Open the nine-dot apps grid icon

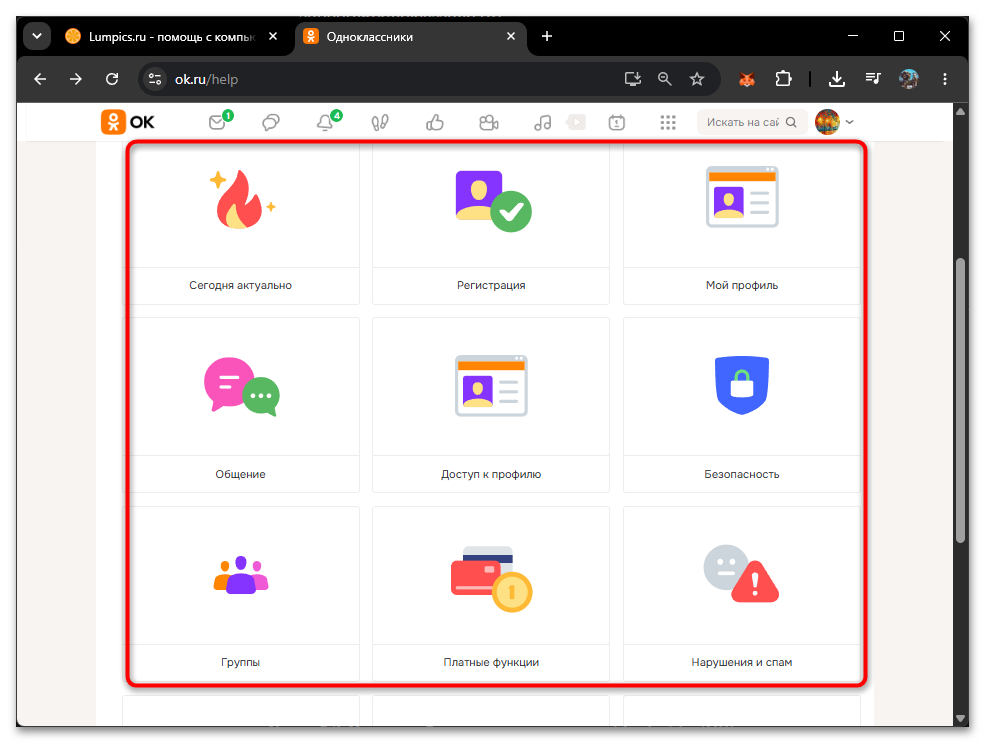(668, 122)
